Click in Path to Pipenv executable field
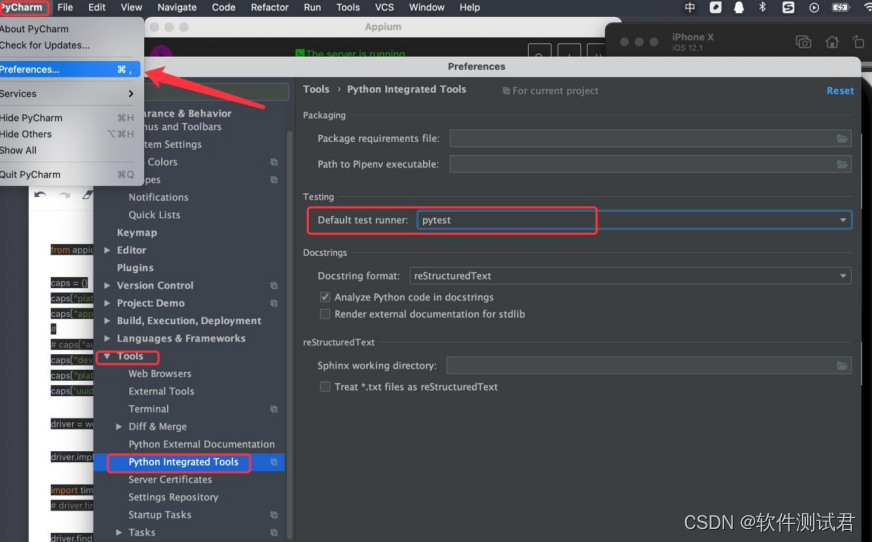The width and height of the screenshot is (872, 542). (x=650, y=164)
